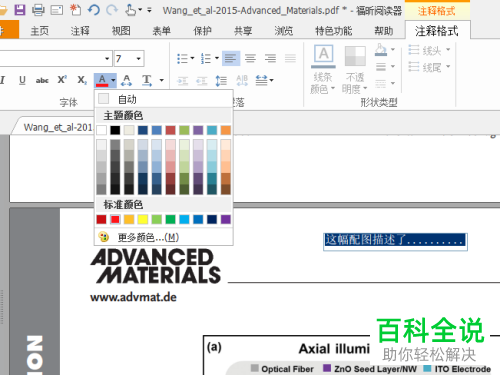
Task: Apply superscript formatting
Action: [62, 80]
